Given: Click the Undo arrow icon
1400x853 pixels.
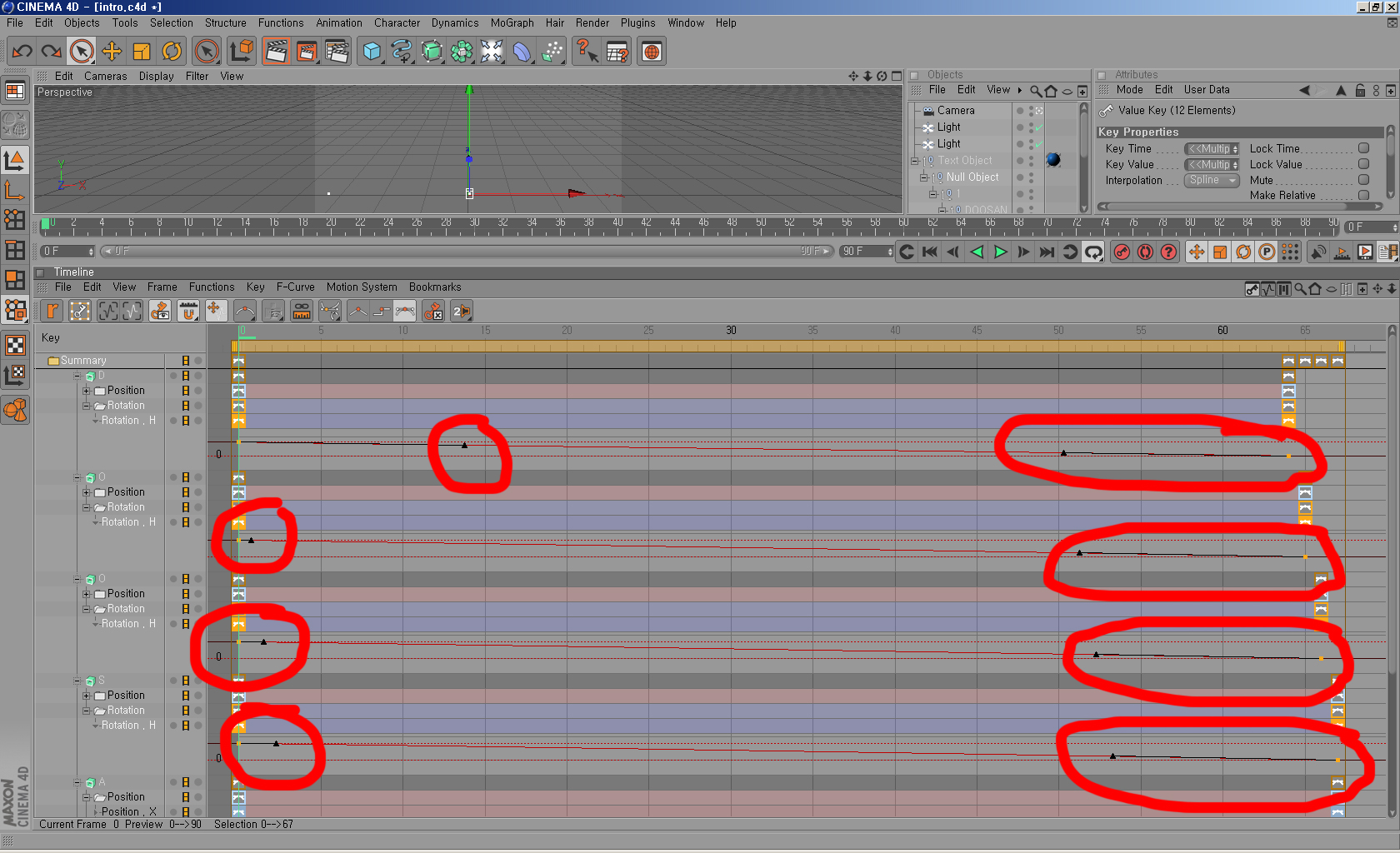Looking at the screenshot, I should 22,52.
